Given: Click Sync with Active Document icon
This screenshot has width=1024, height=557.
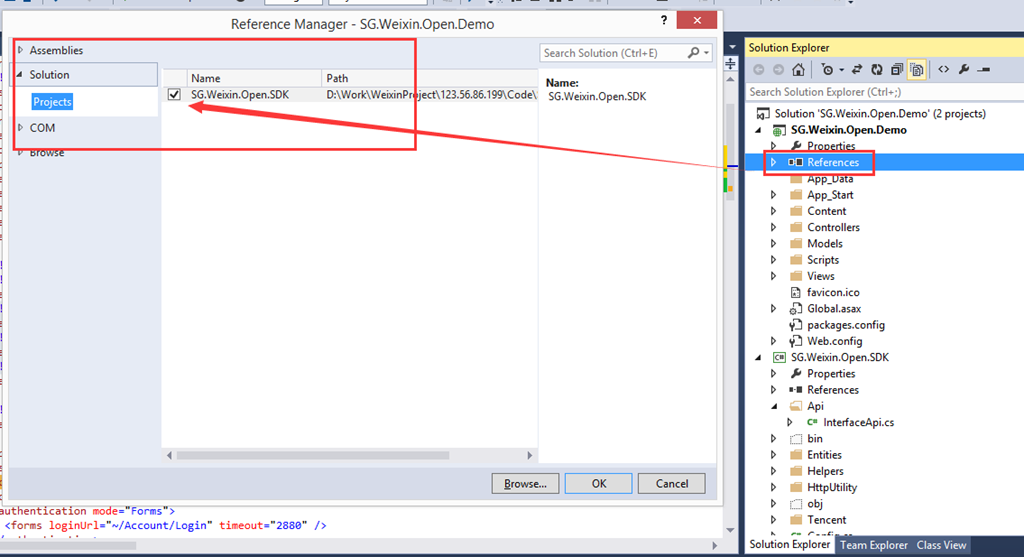Looking at the screenshot, I should tap(857, 69).
